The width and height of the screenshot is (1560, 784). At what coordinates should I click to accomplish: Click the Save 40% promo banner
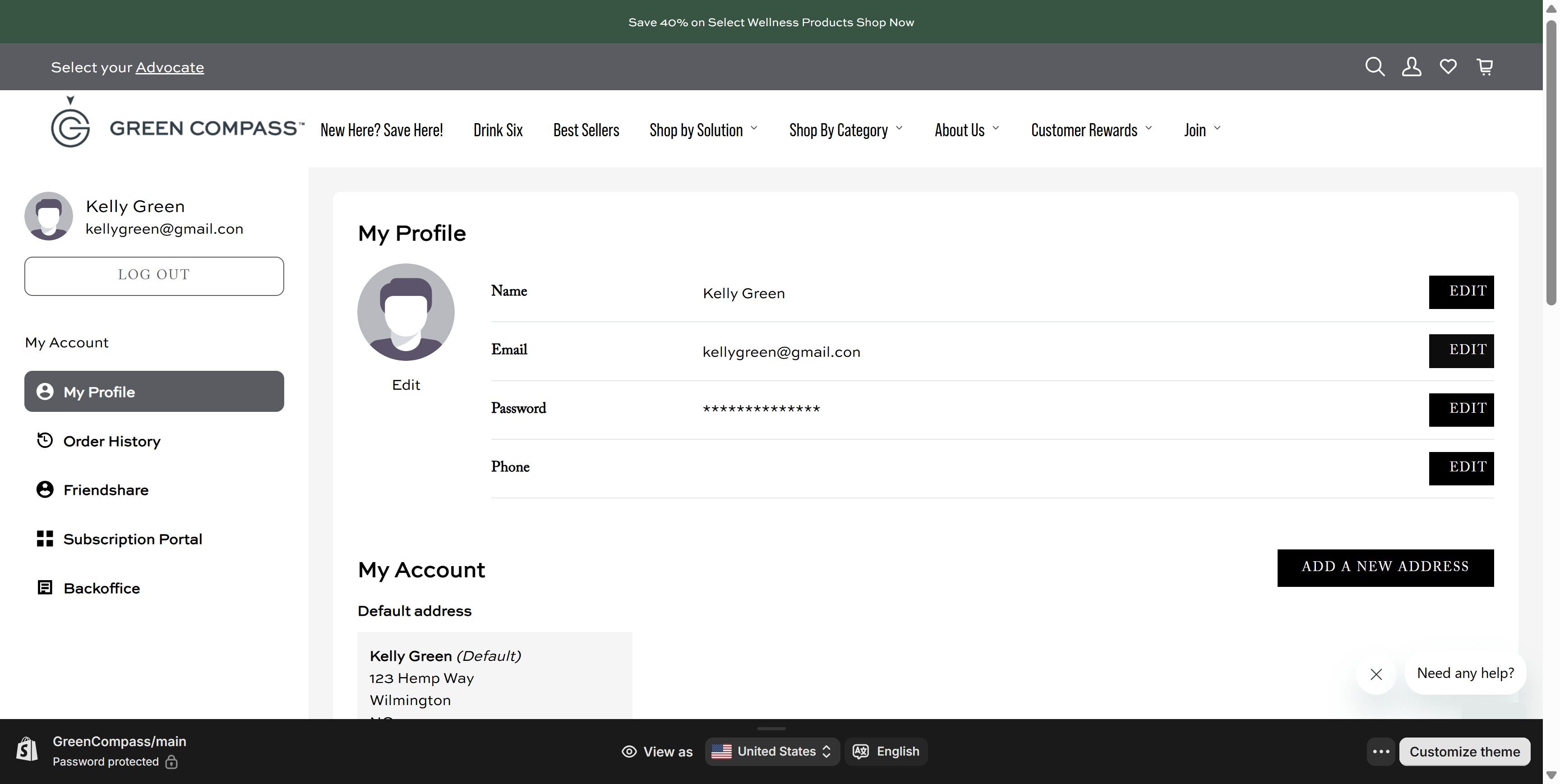[x=771, y=22]
